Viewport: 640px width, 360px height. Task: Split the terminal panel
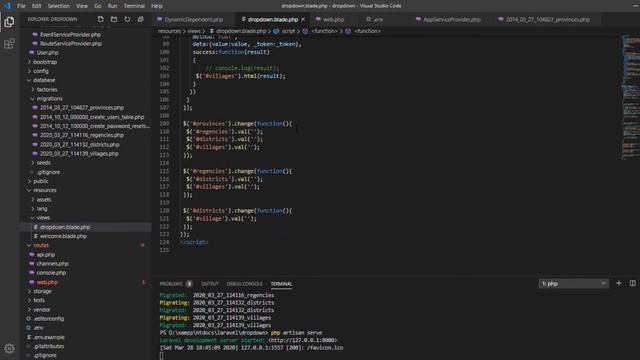[x=633, y=283]
